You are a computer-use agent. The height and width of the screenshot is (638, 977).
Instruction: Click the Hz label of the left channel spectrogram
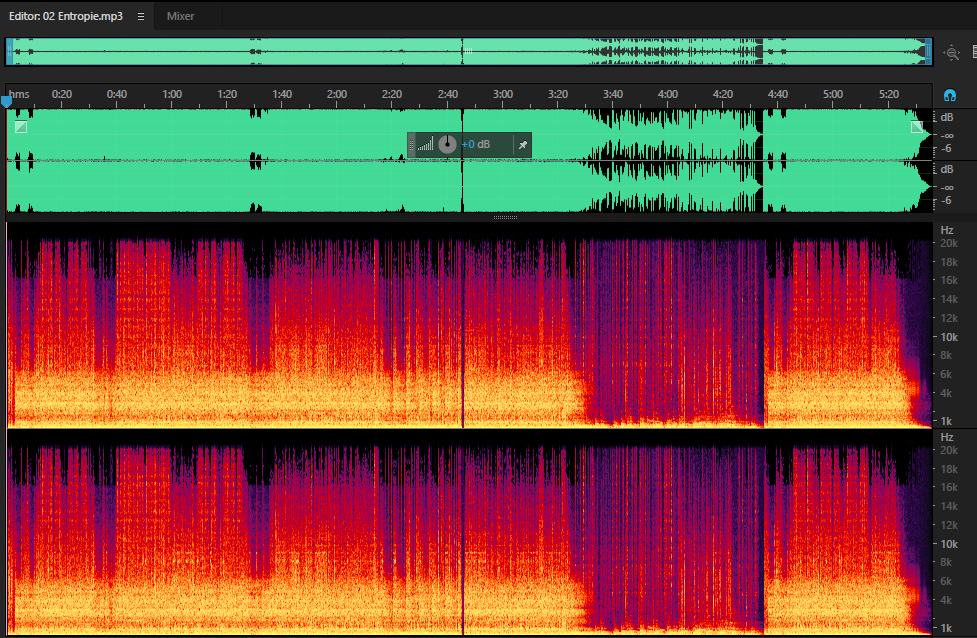(x=947, y=230)
